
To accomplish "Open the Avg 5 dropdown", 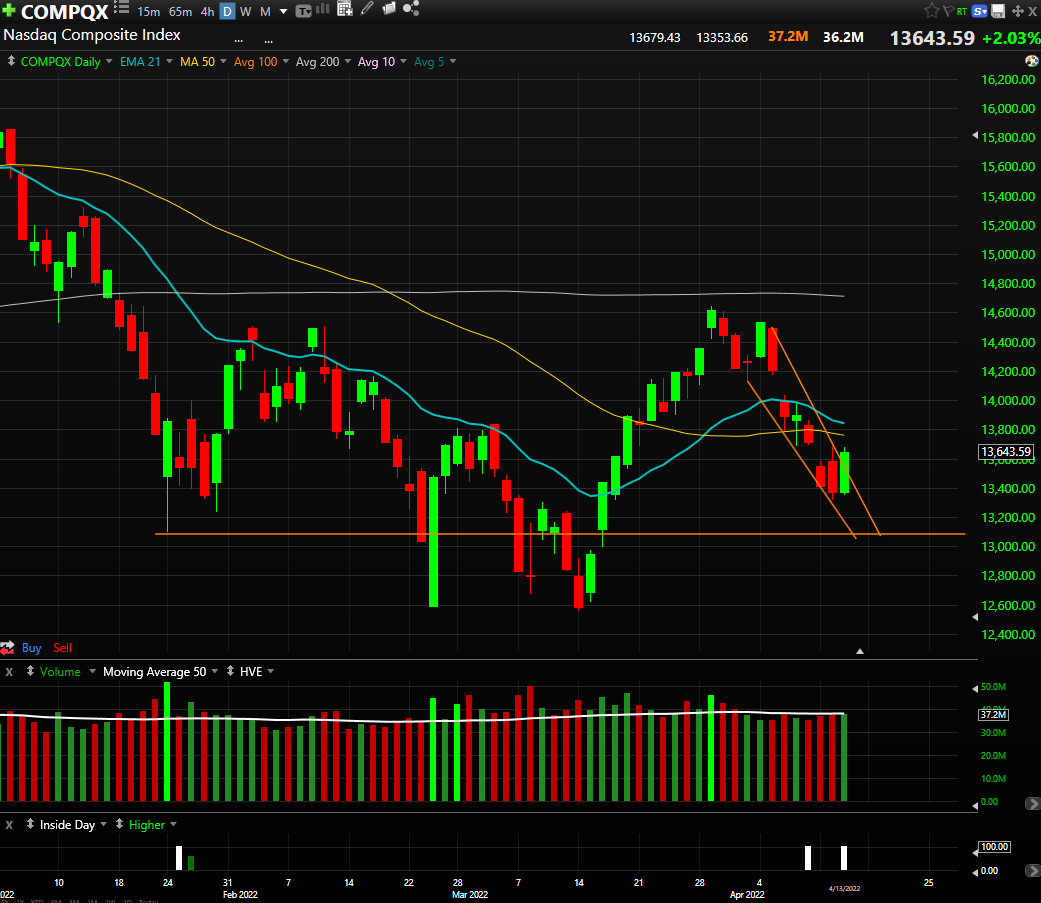I will [x=453, y=61].
